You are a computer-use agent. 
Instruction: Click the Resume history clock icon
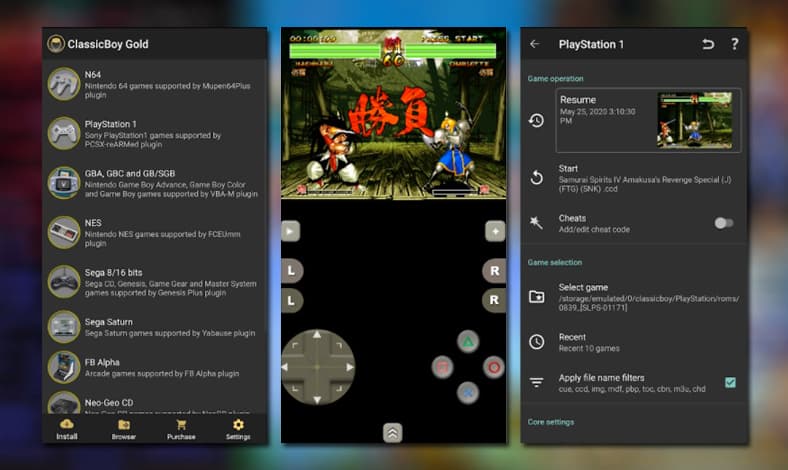(x=536, y=120)
